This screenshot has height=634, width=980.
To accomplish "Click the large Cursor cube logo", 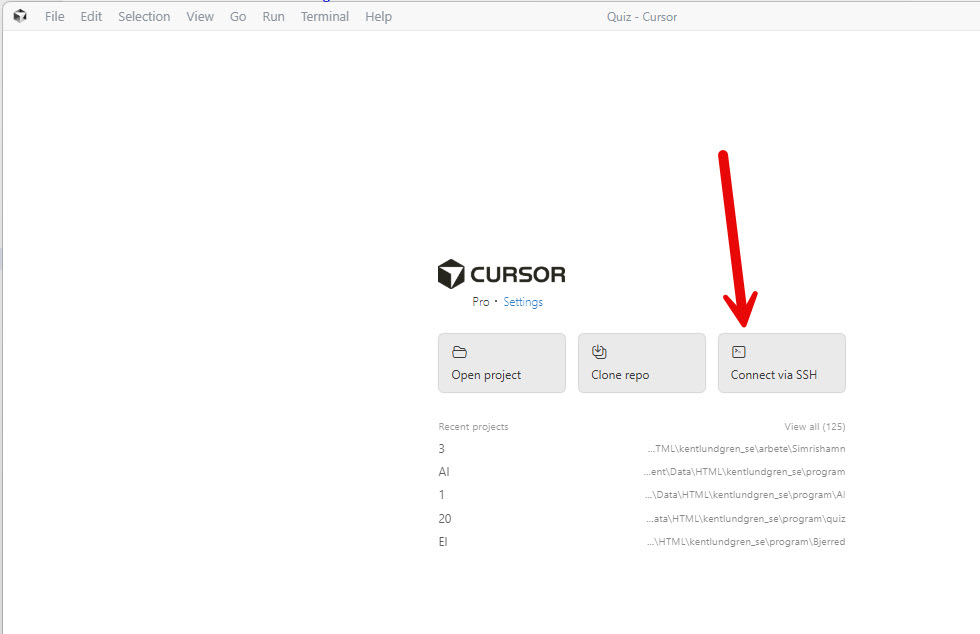I will [450, 272].
